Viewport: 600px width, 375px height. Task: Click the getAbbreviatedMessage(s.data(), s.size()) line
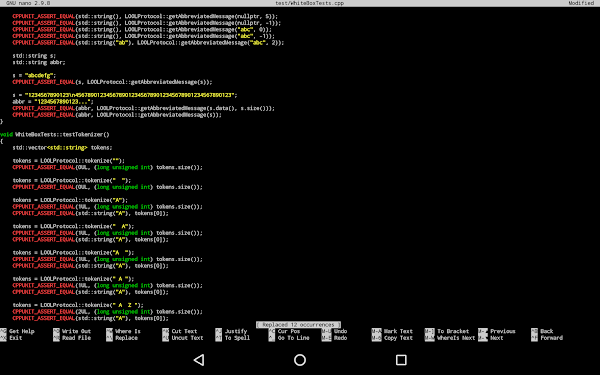(x=143, y=108)
